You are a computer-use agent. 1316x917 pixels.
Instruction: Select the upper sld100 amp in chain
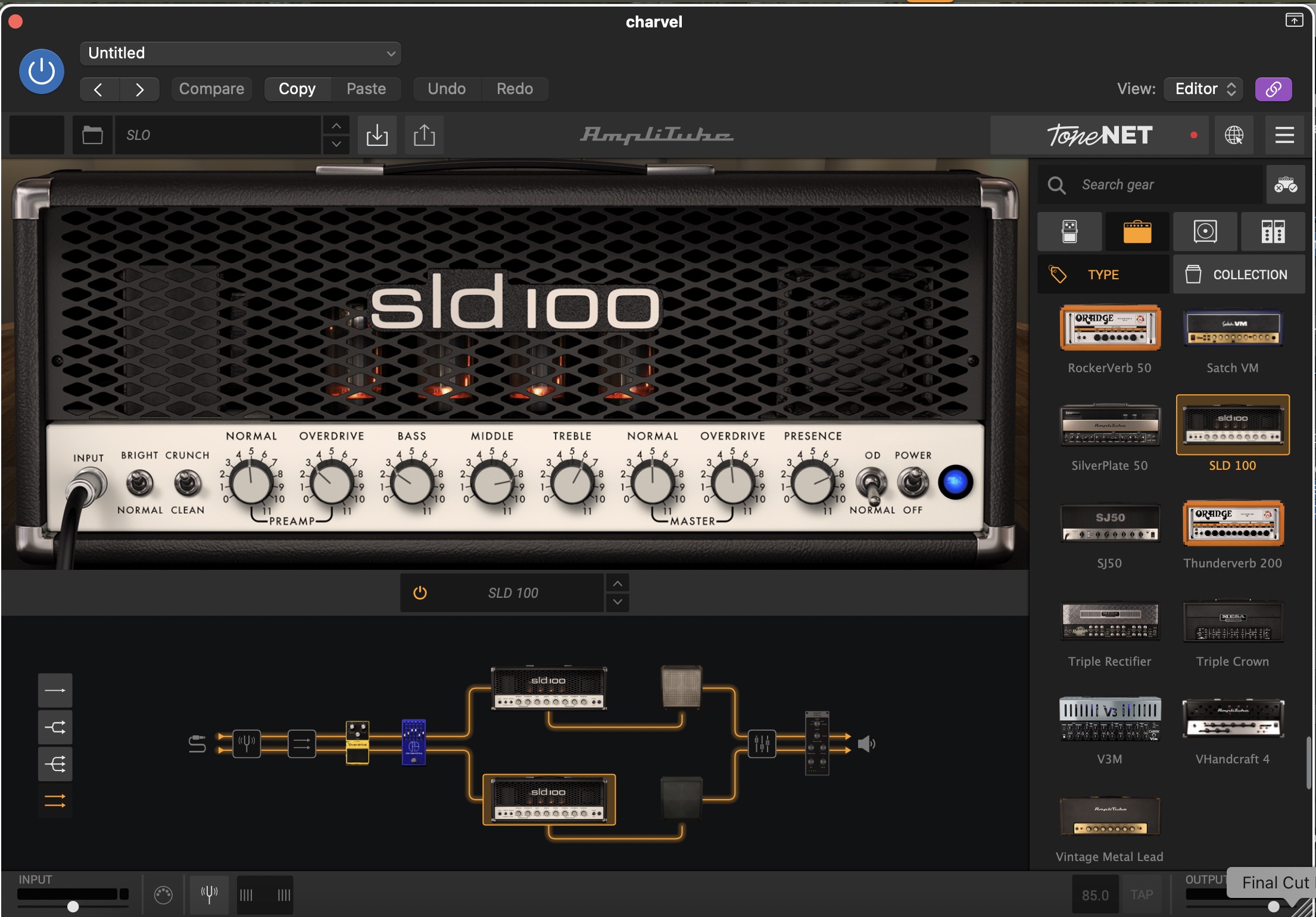[x=548, y=688]
